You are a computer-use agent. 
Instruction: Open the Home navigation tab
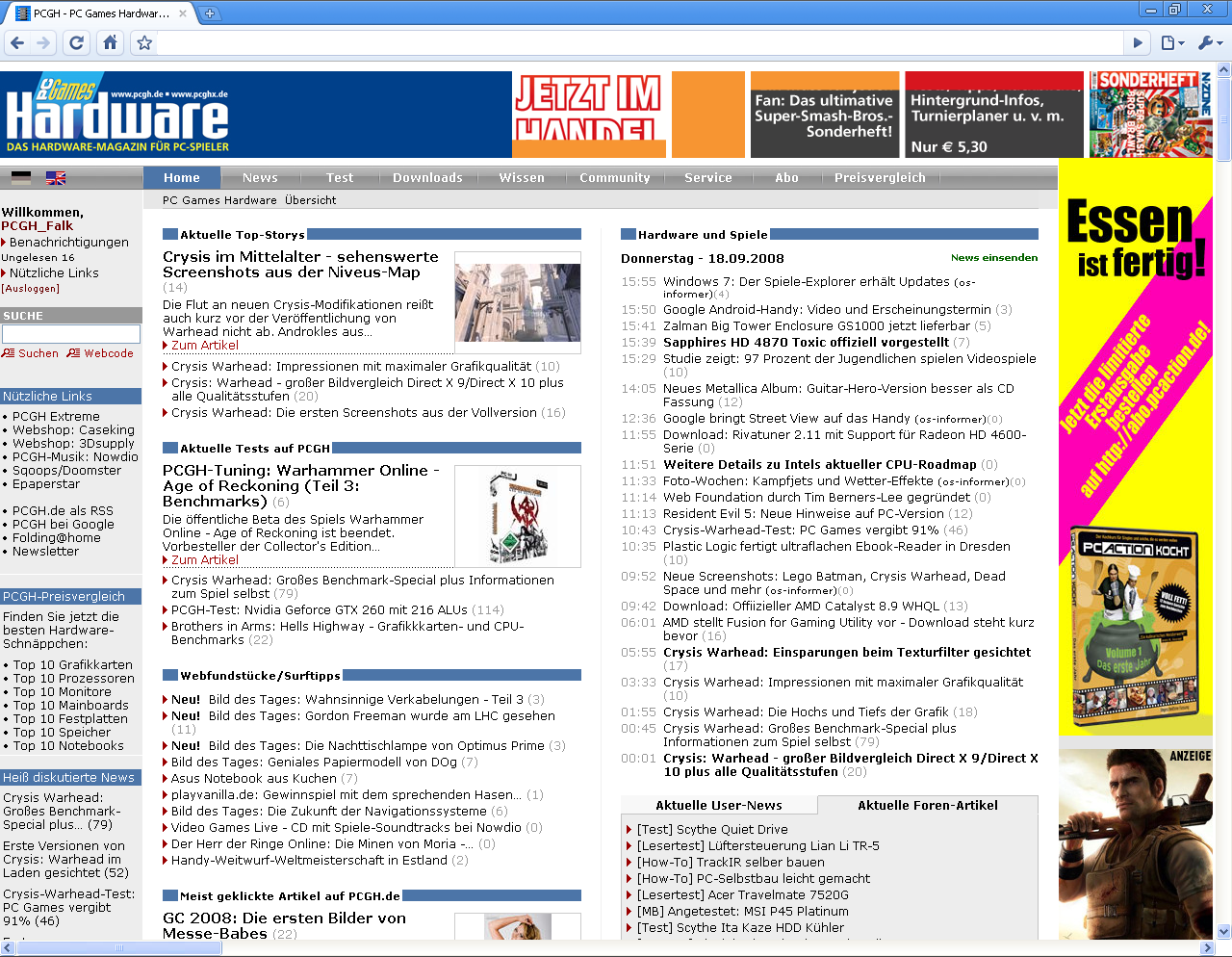(182, 178)
